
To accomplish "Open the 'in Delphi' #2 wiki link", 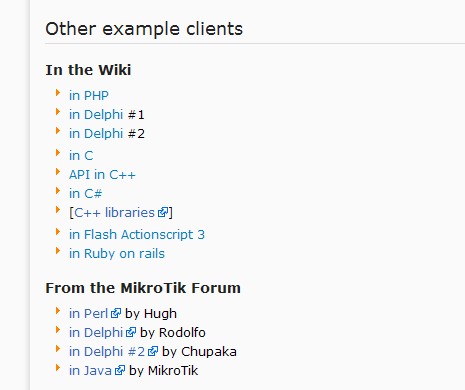I will (96, 134).
